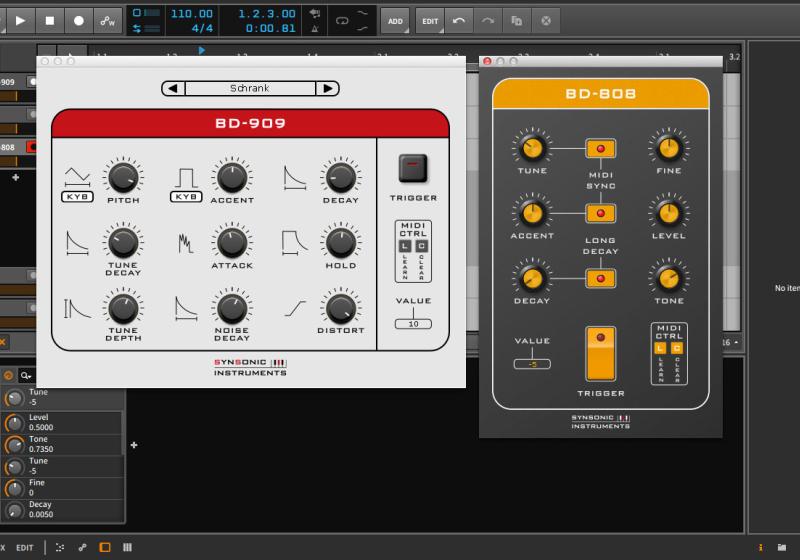
Task: Change the 4/4 time signature
Action: [202, 29]
